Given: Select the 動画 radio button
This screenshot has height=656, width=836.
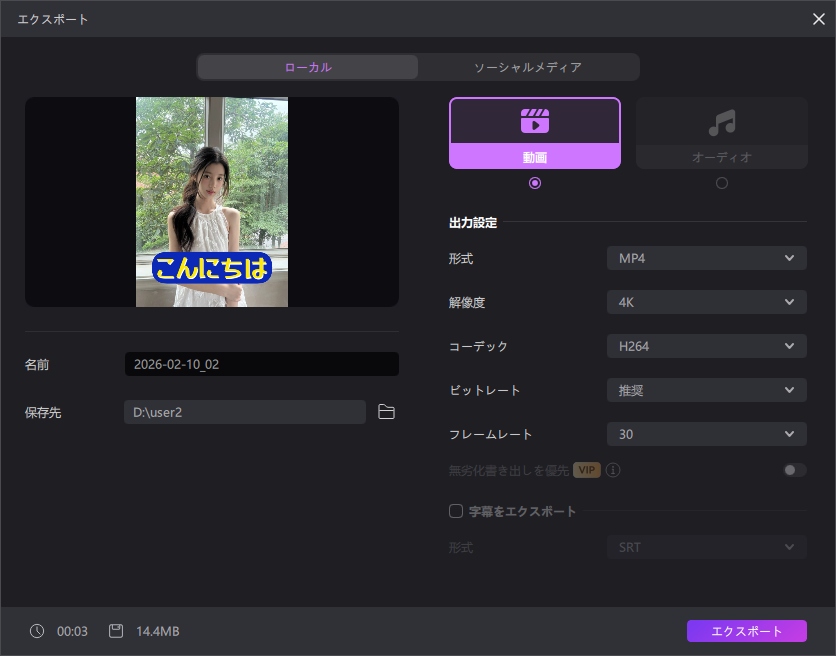Looking at the screenshot, I should [x=535, y=183].
